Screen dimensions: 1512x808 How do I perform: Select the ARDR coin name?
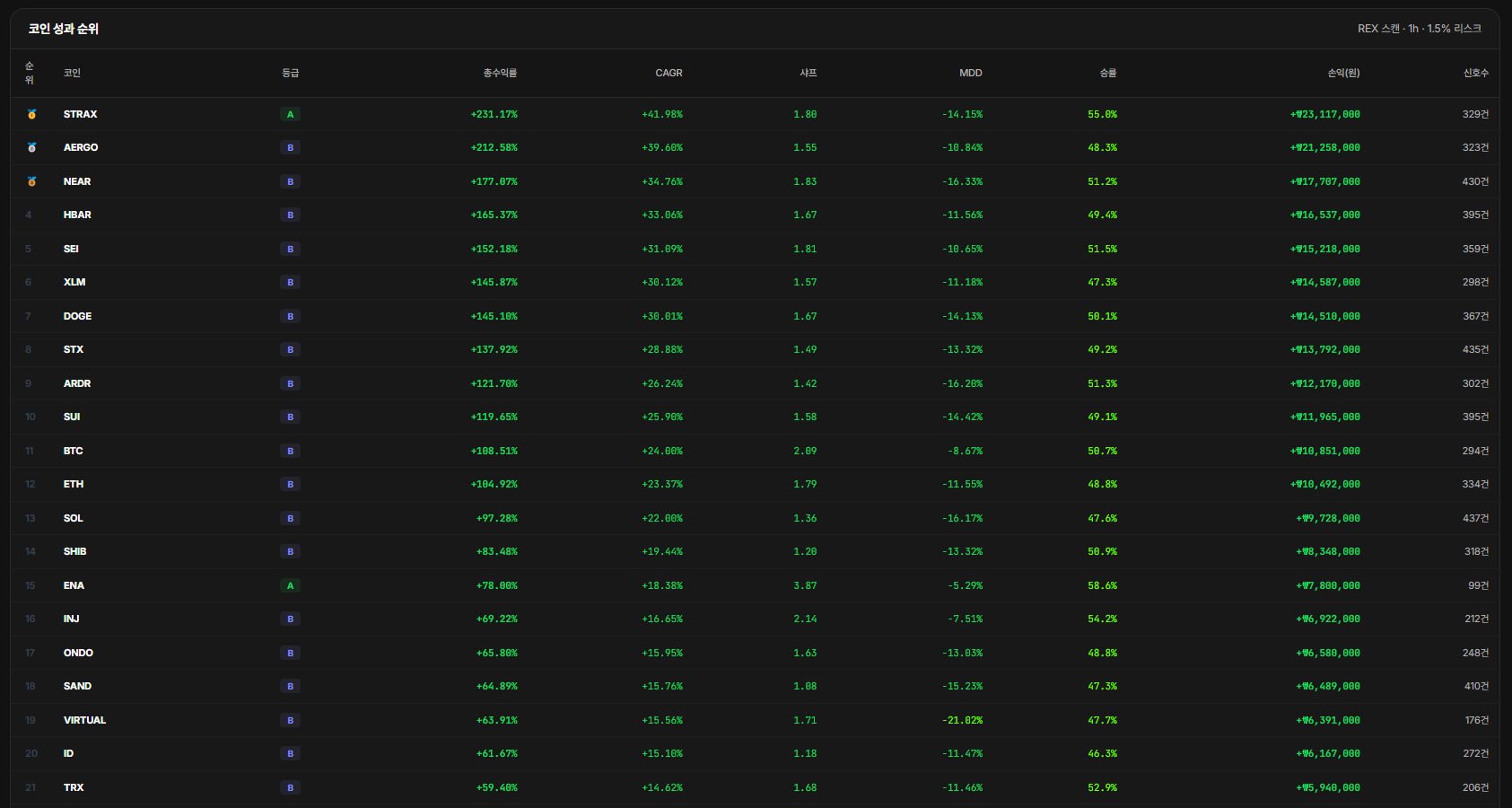click(x=77, y=383)
